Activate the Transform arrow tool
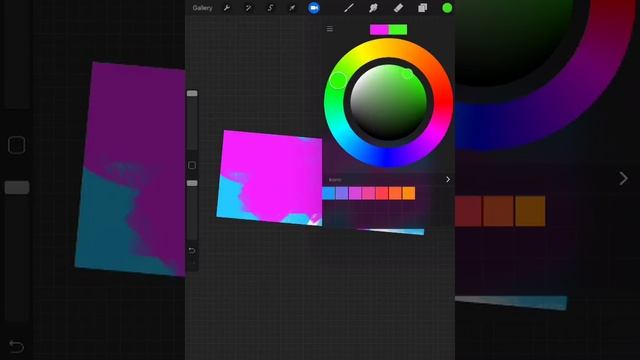The height and width of the screenshot is (360, 640). click(x=292, y=8)
